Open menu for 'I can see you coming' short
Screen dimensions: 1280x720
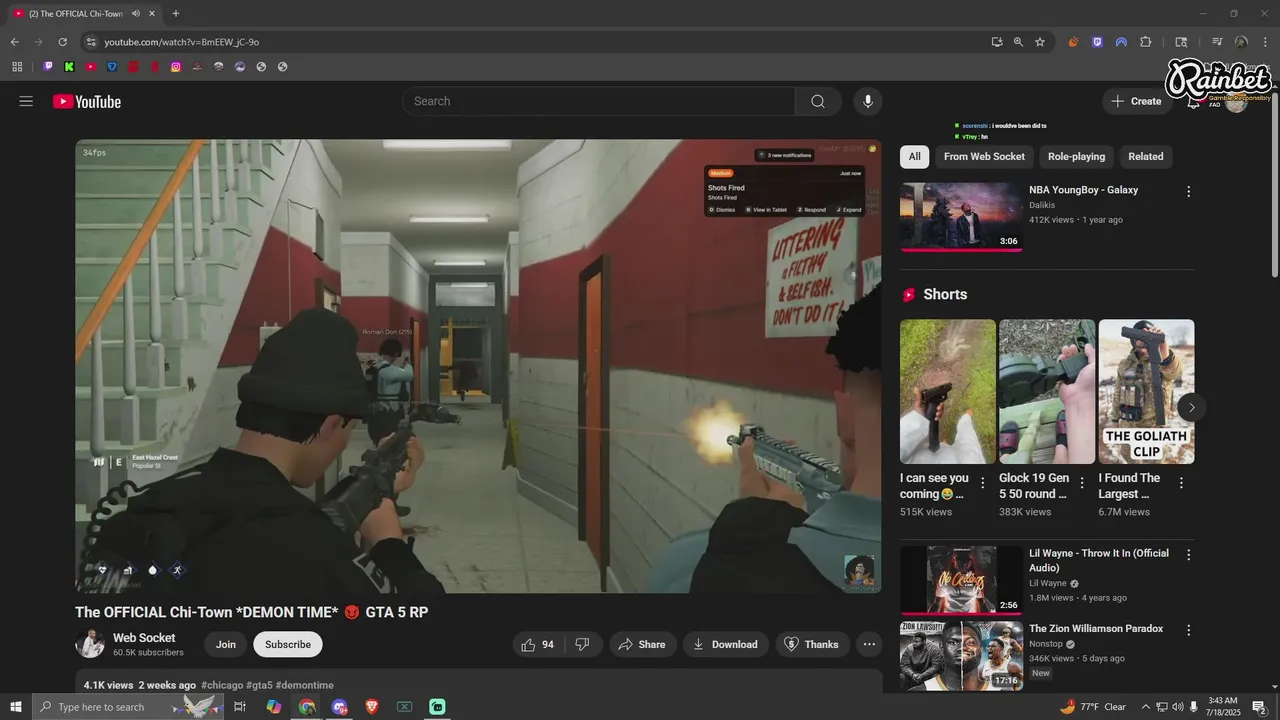click(982, 483)
